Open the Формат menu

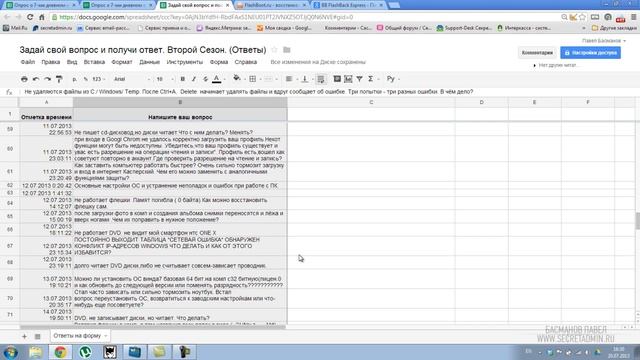[x=122, y=62]
